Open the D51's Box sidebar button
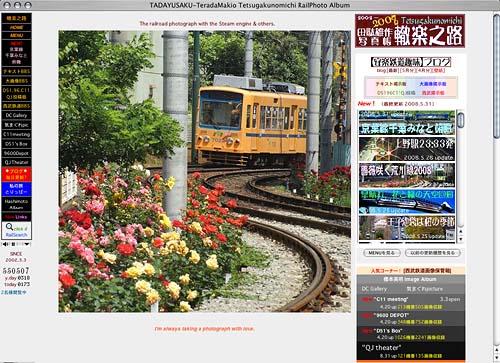Viewport: 500px width, 363px height. point(16,144)
